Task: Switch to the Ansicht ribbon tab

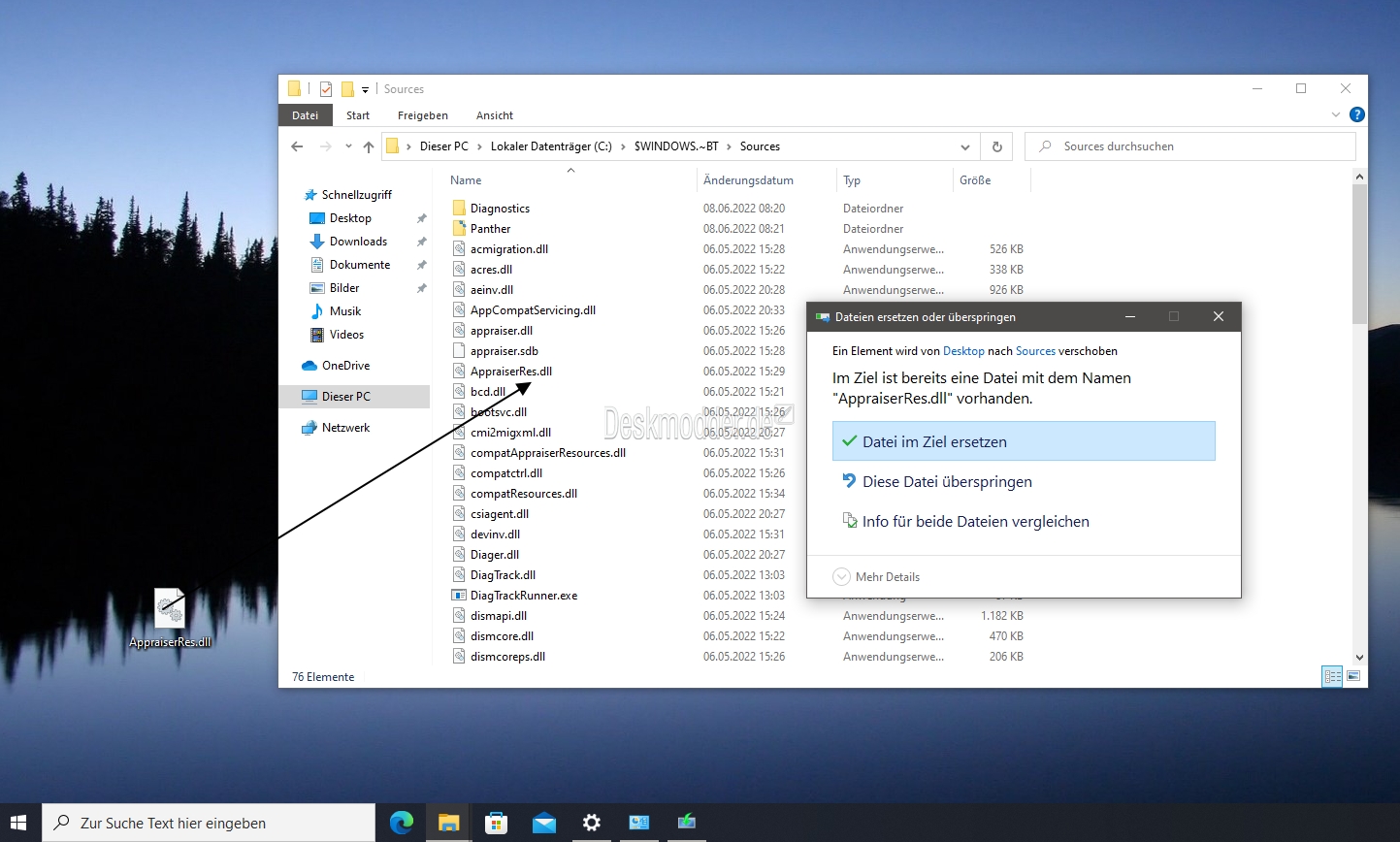Action: tap(495, 114)
